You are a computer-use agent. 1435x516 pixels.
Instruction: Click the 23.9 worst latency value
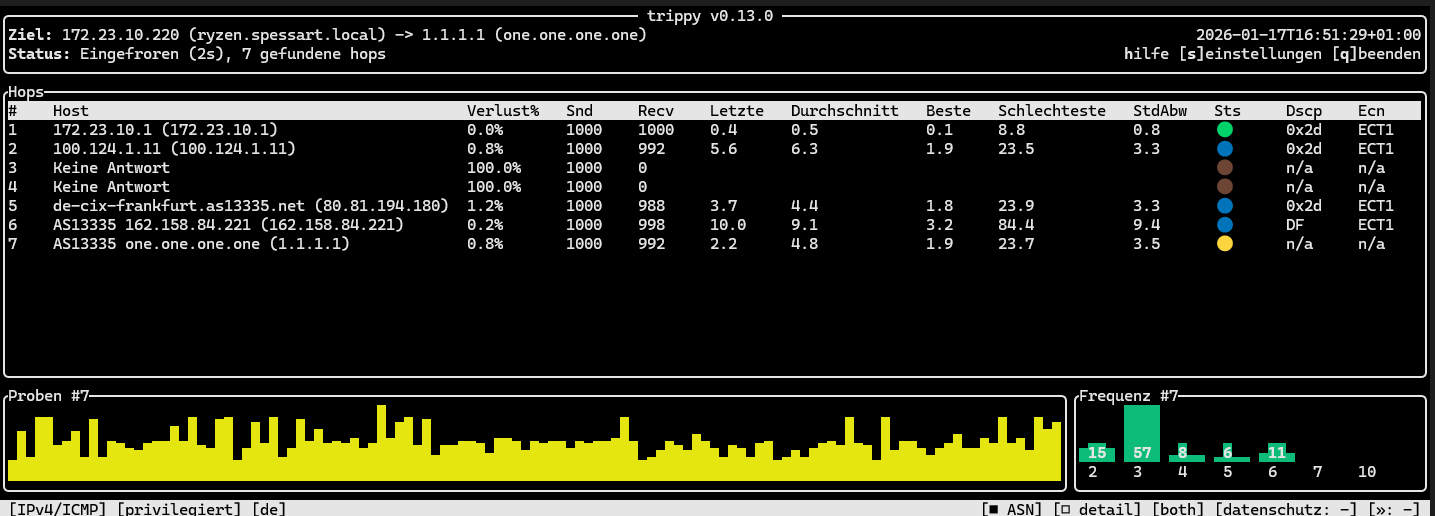click(x=1016, y=205)
